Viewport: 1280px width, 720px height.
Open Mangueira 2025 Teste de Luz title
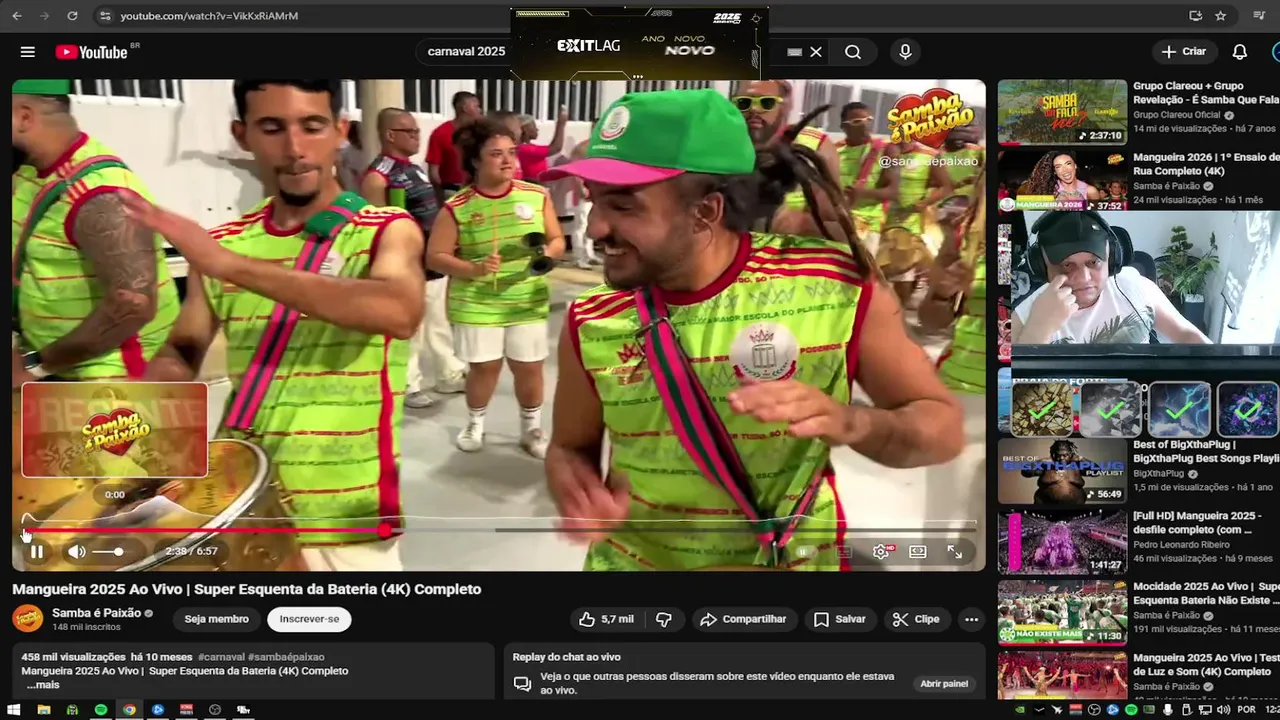(x=1206, y=665)
